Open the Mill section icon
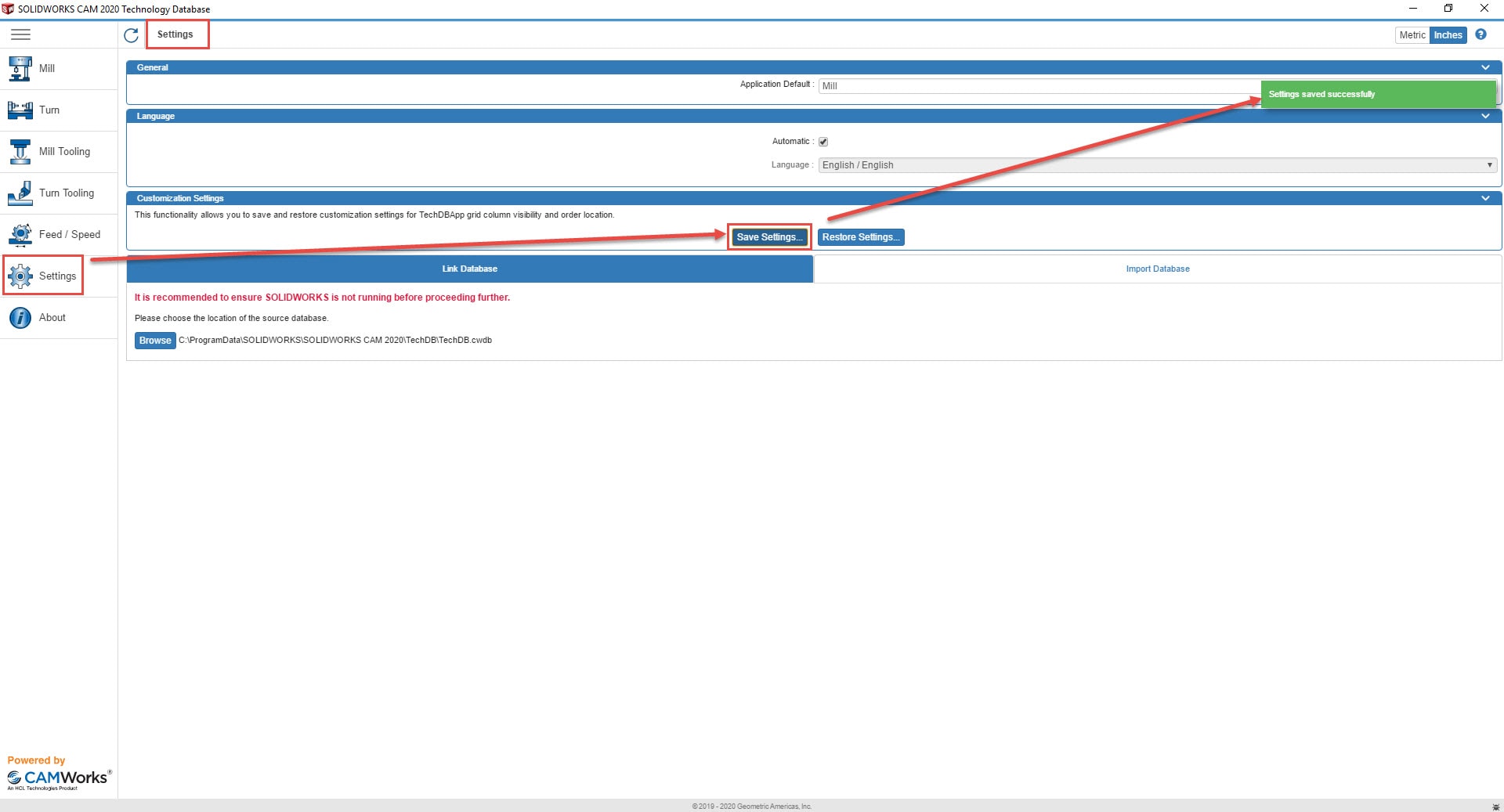 click(x=20, y=69)
